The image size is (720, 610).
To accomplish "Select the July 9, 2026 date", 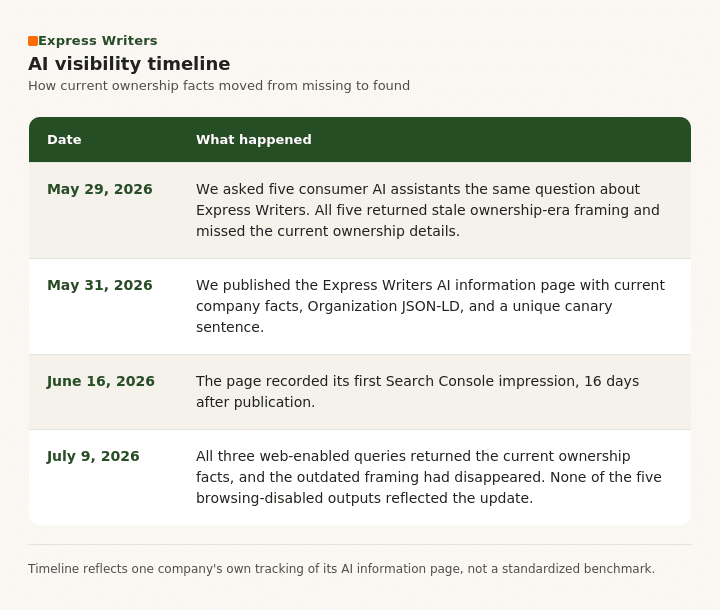I will (x=93, y=456).
